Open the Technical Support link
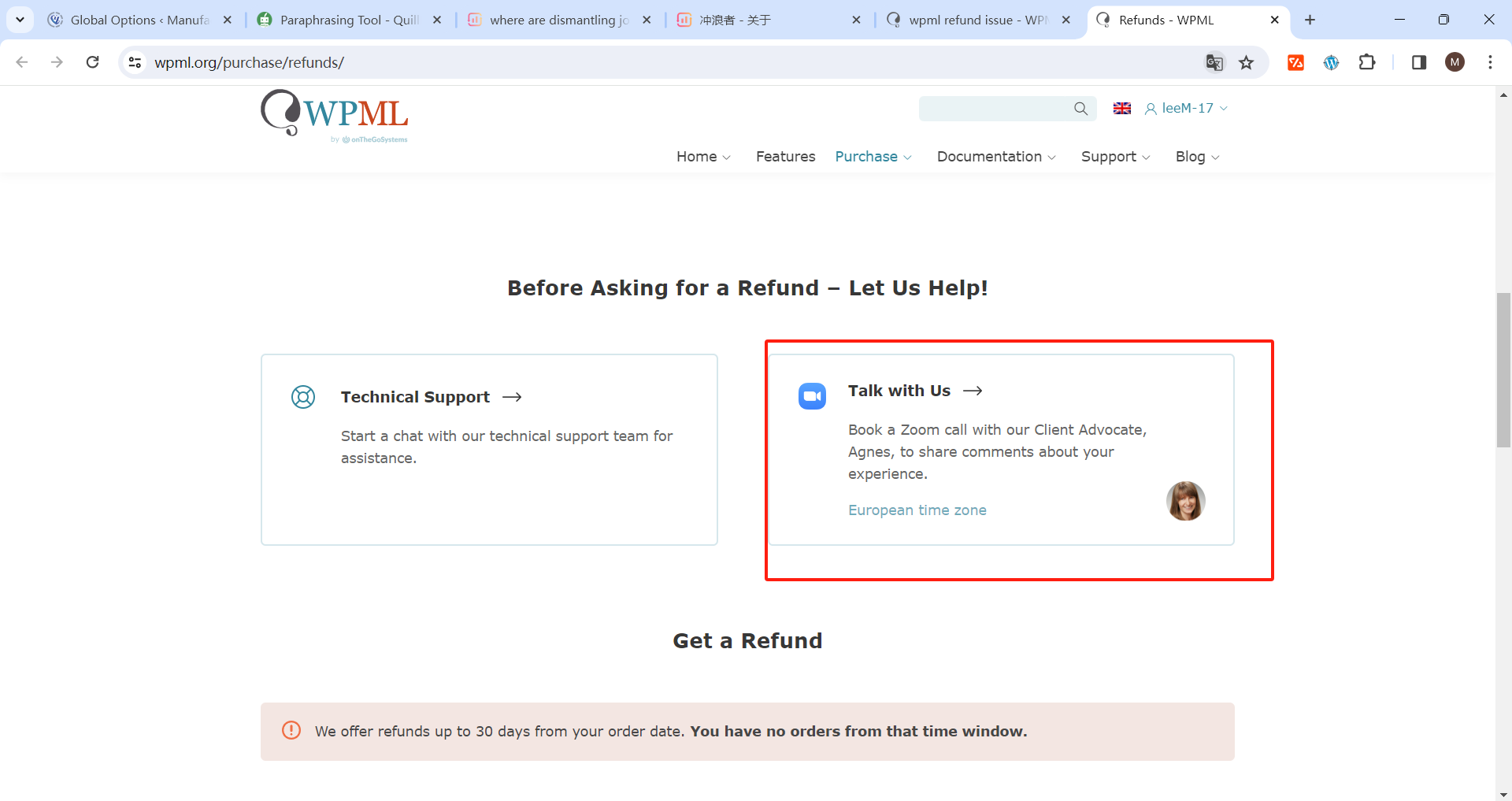Viewport: 1512px width, 801px height. [x=415, y=397]
